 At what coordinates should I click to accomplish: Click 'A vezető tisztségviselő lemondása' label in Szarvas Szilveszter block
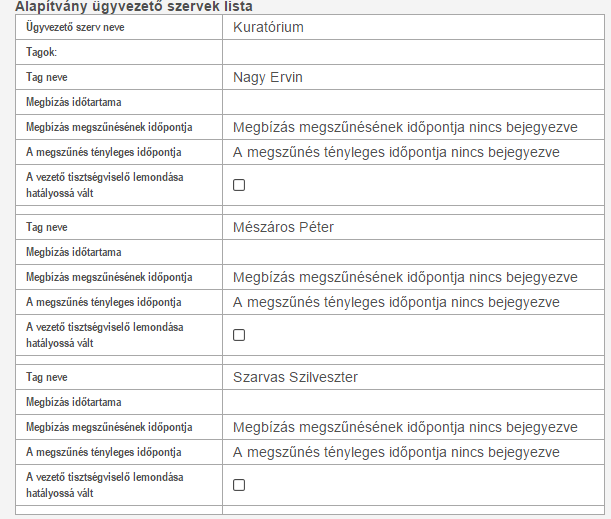pyautogui.click(x=104, y=477)
